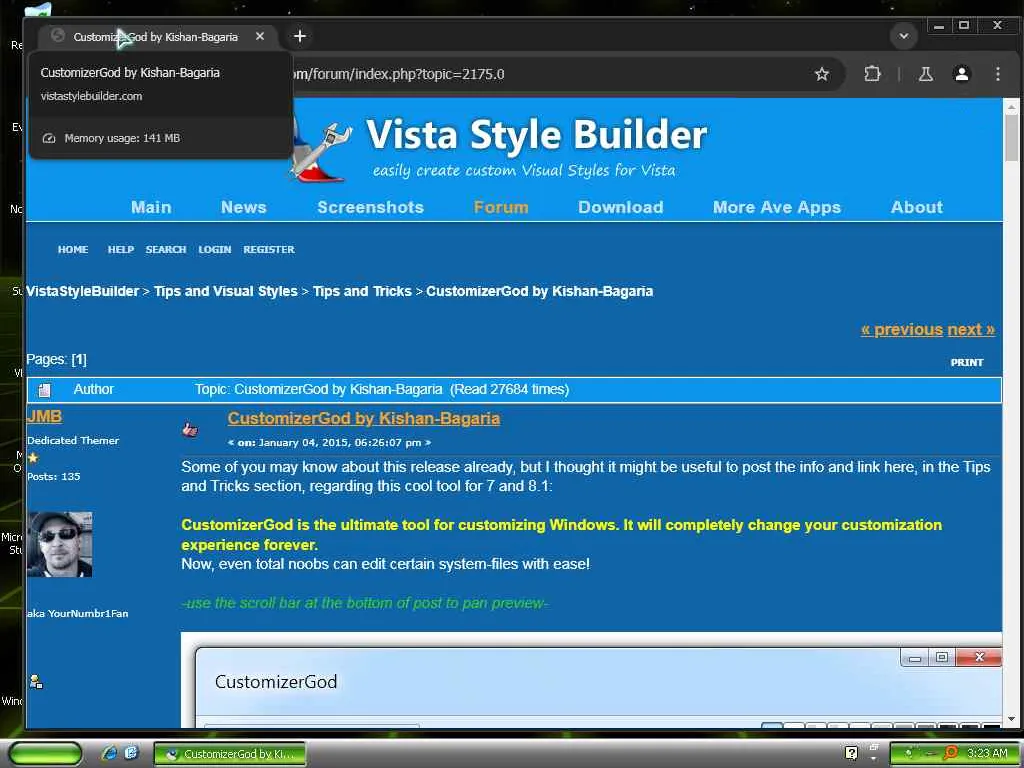Follow the Tips and Visual Styles breadcrumb
The height and width of the screenshot is (768, 1024).
pos(225,291)
